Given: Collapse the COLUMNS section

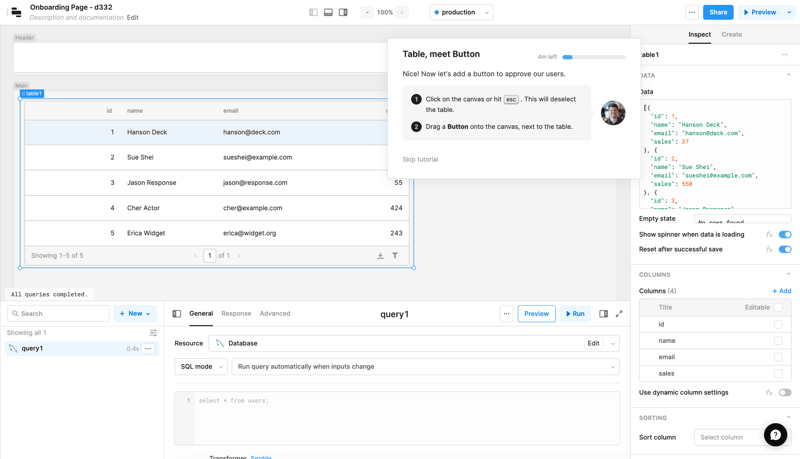Looking at the screenshot, I should (x=788, y=274).
